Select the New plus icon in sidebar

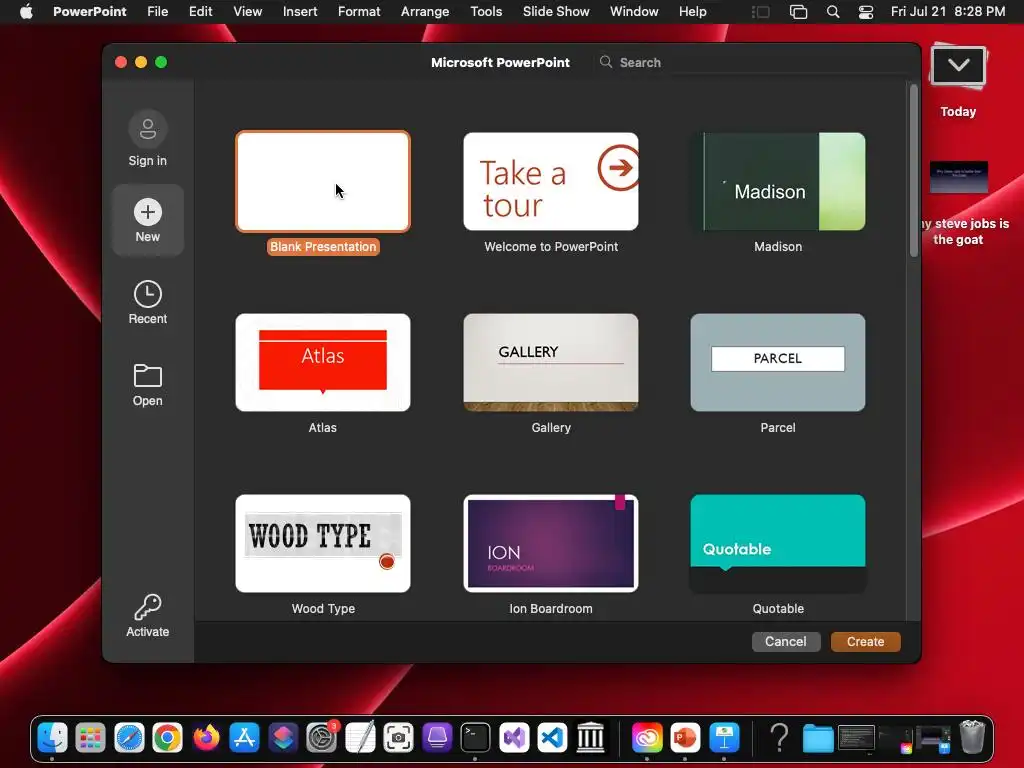coord(148,212)
